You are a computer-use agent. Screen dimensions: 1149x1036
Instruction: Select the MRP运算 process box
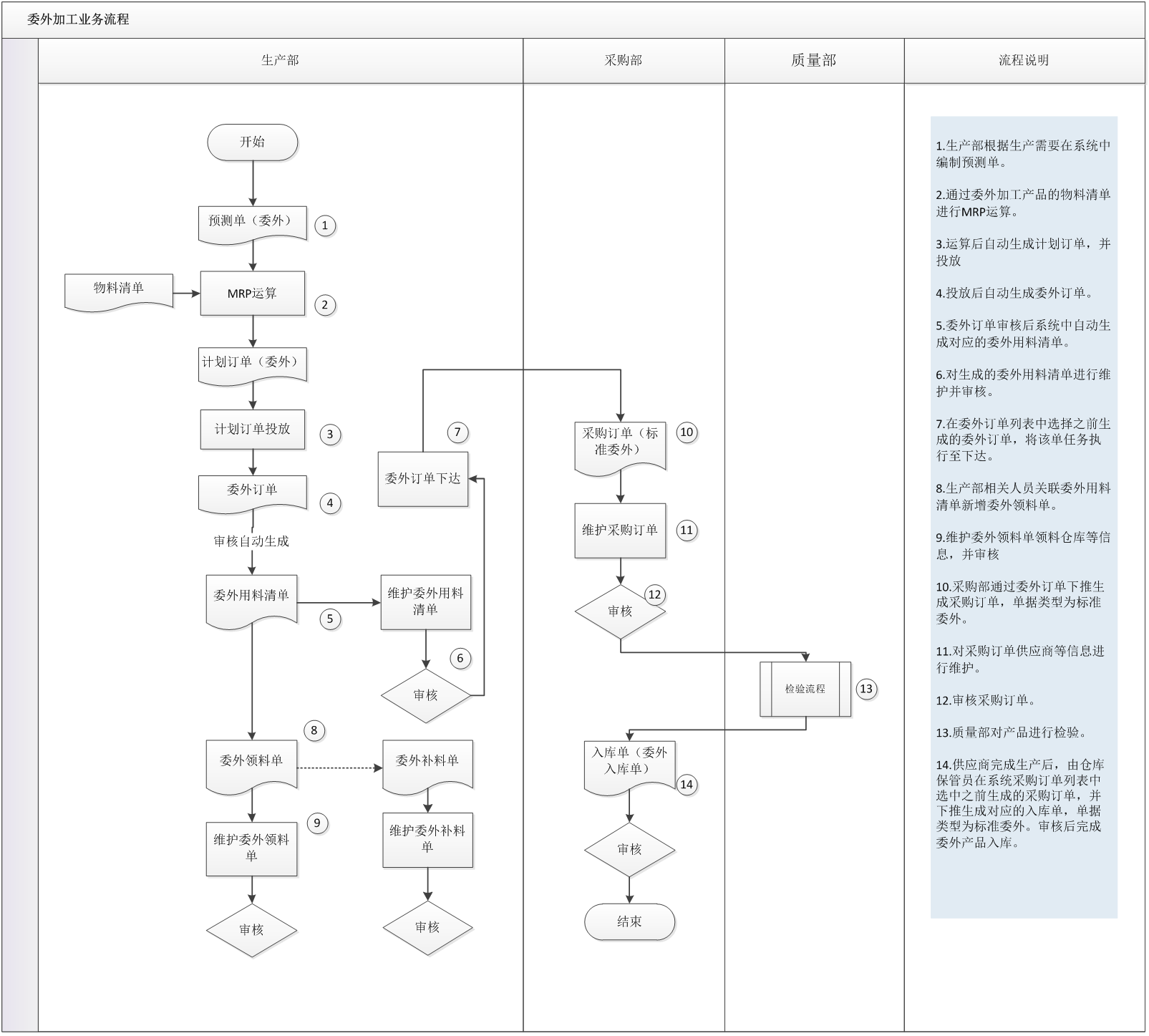click(x=252, y=293)
